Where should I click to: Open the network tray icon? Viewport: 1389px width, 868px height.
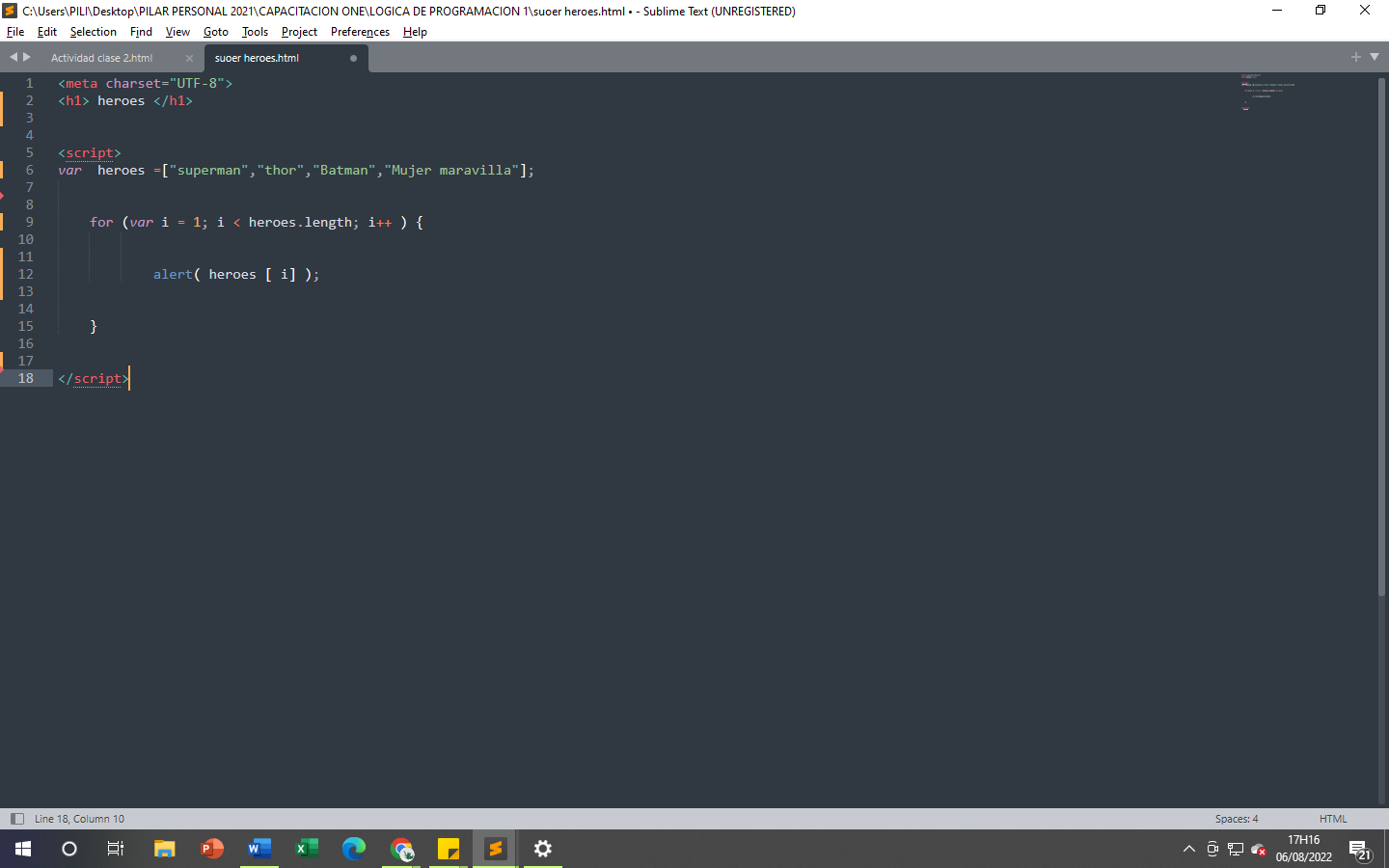(x=1236, y=850)
